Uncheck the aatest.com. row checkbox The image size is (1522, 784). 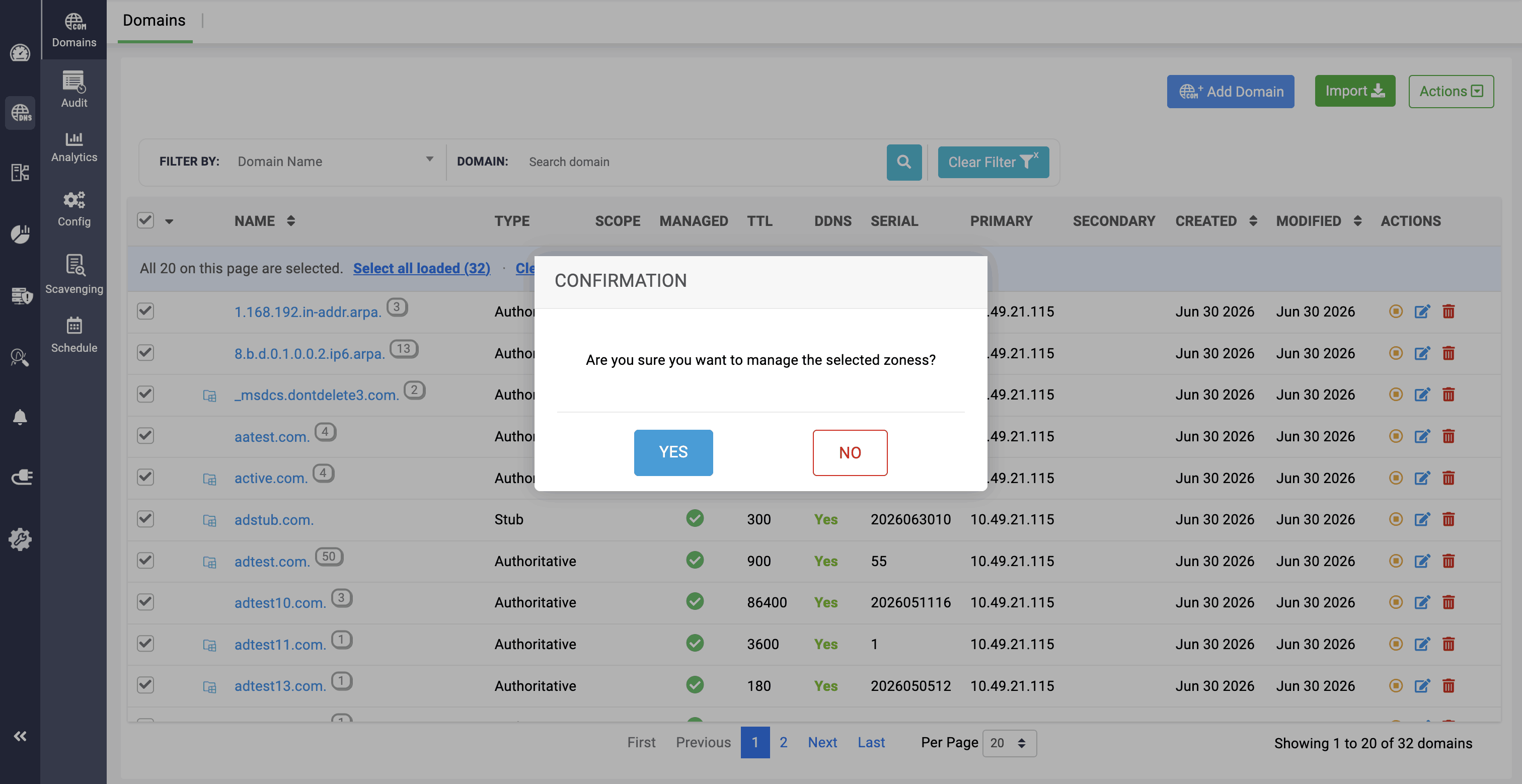[x=145, y=435]
